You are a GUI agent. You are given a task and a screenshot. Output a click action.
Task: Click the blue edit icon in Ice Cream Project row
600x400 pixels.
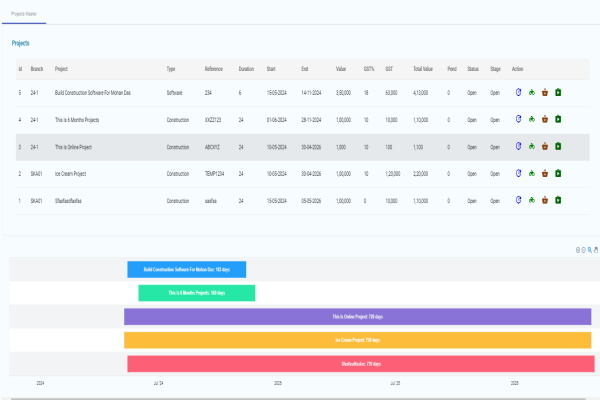[519, 173]
